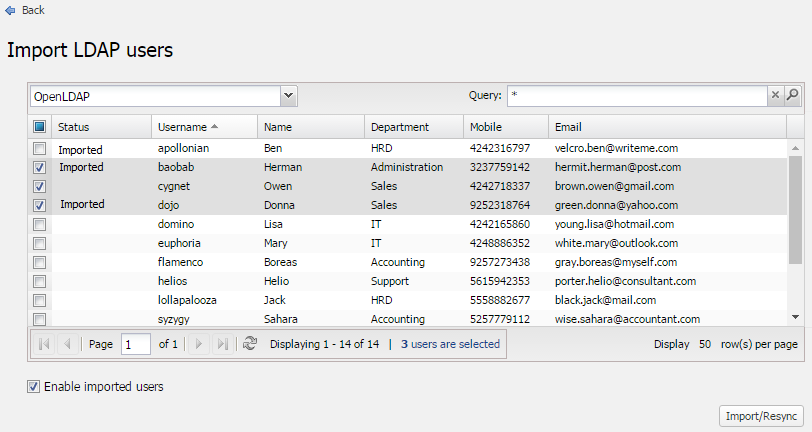Click the Status column header
812x432 pixels.
pyautogui.click(x=74, y=127)
